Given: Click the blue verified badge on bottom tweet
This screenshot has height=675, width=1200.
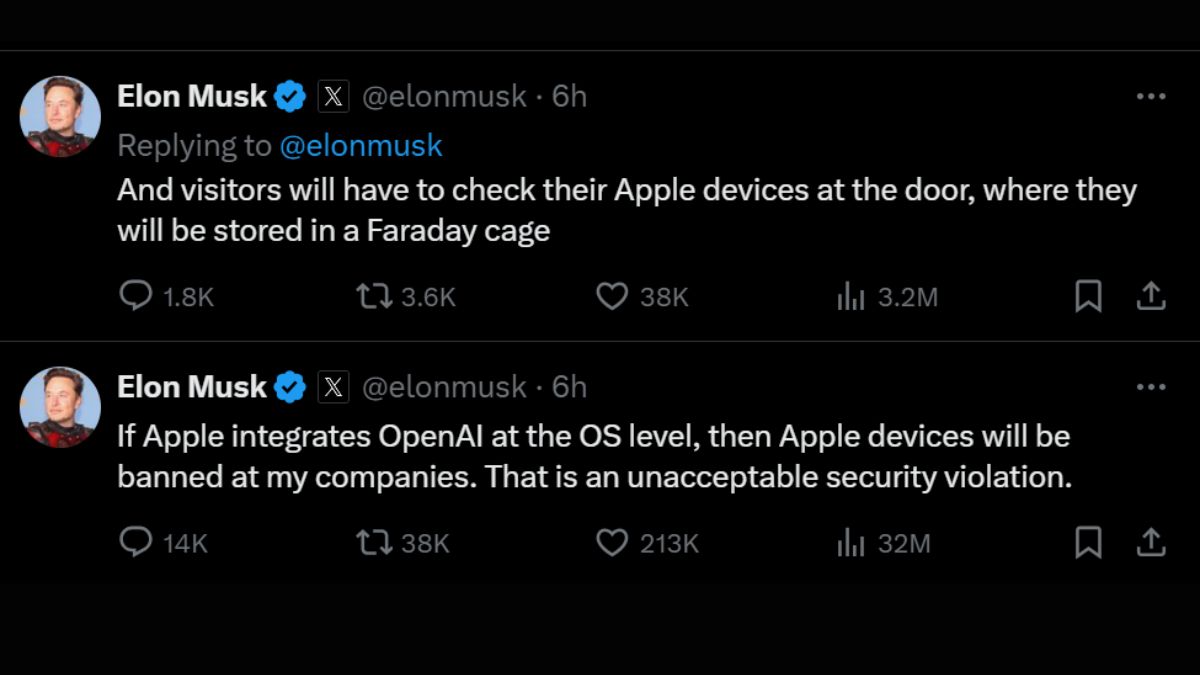Looking at the screenshot, I should (291, 387).
